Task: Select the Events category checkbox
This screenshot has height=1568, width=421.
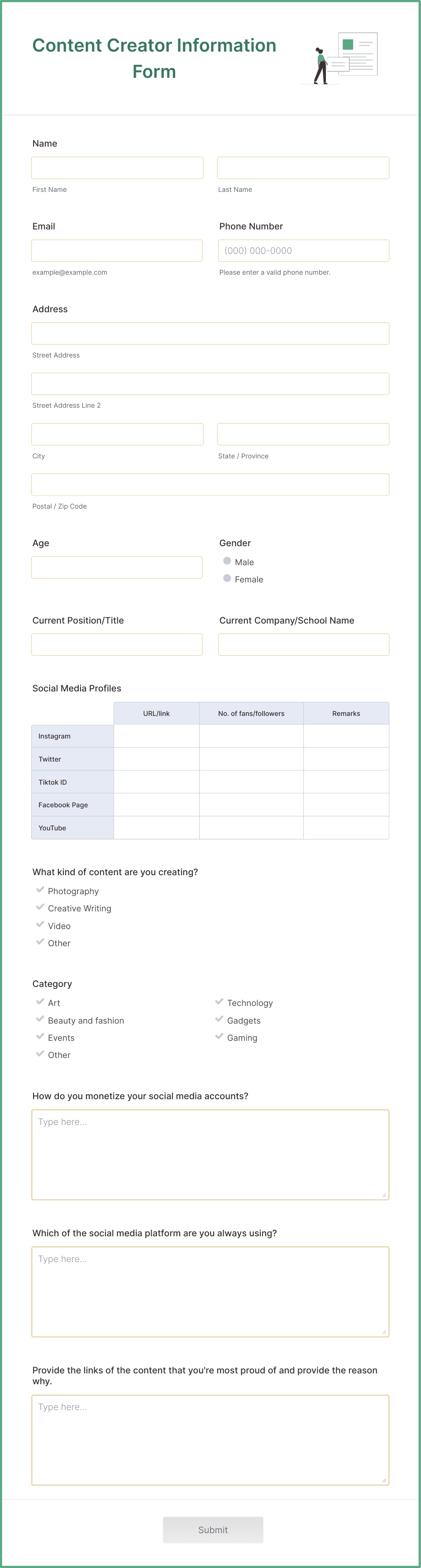Action: point(39,1037)
